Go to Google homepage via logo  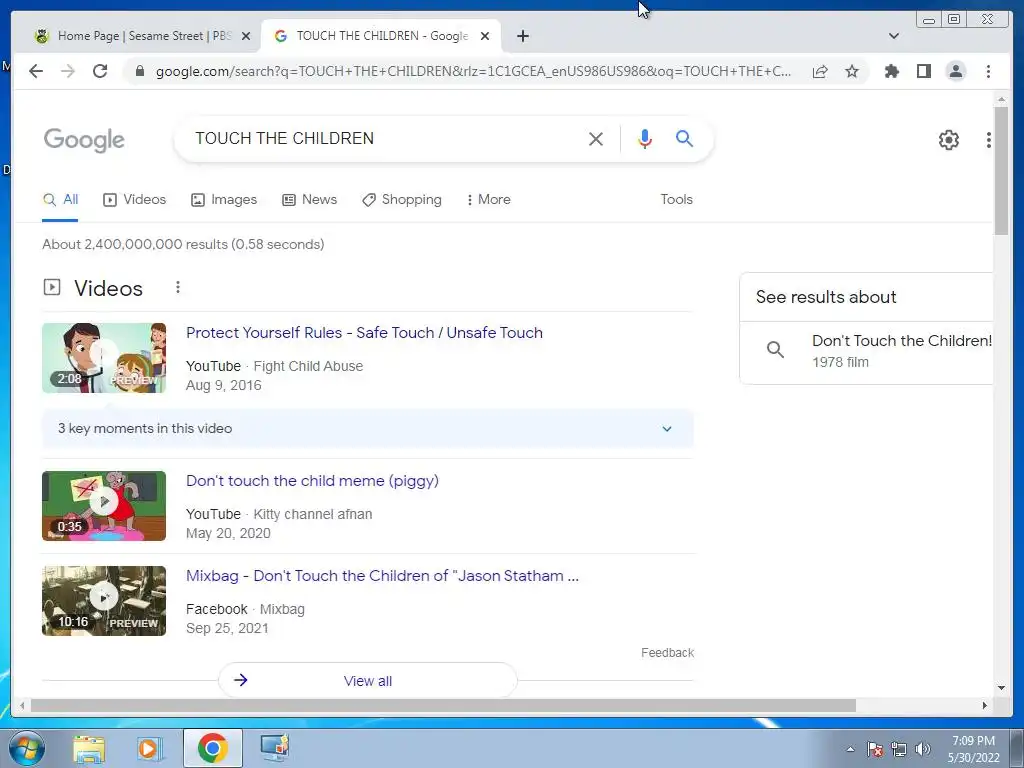coord(84,140)
